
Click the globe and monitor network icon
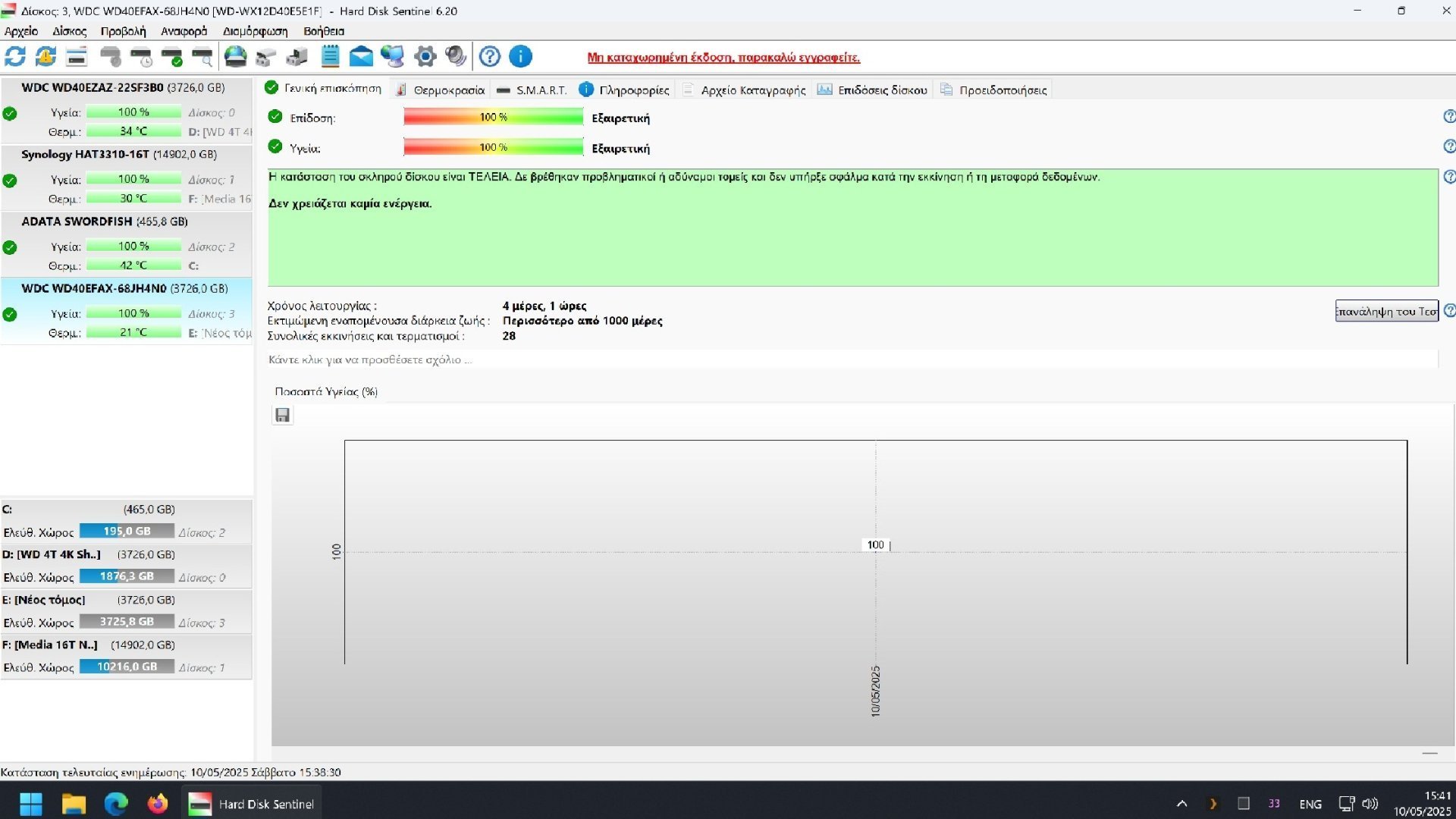point(392,56)
